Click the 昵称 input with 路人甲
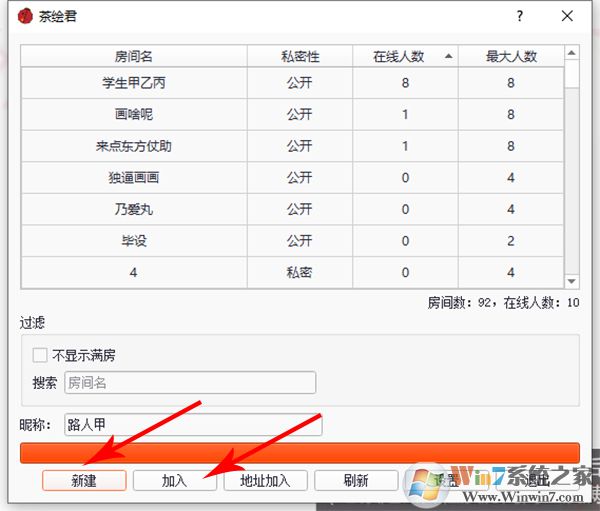Viewport: 600px width, 511px height. click(193, 424)
